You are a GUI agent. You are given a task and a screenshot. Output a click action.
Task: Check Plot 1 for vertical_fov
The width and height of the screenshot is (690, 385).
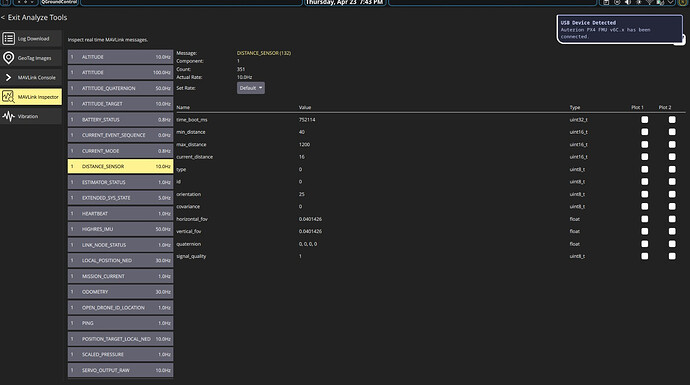click(644, 231)
